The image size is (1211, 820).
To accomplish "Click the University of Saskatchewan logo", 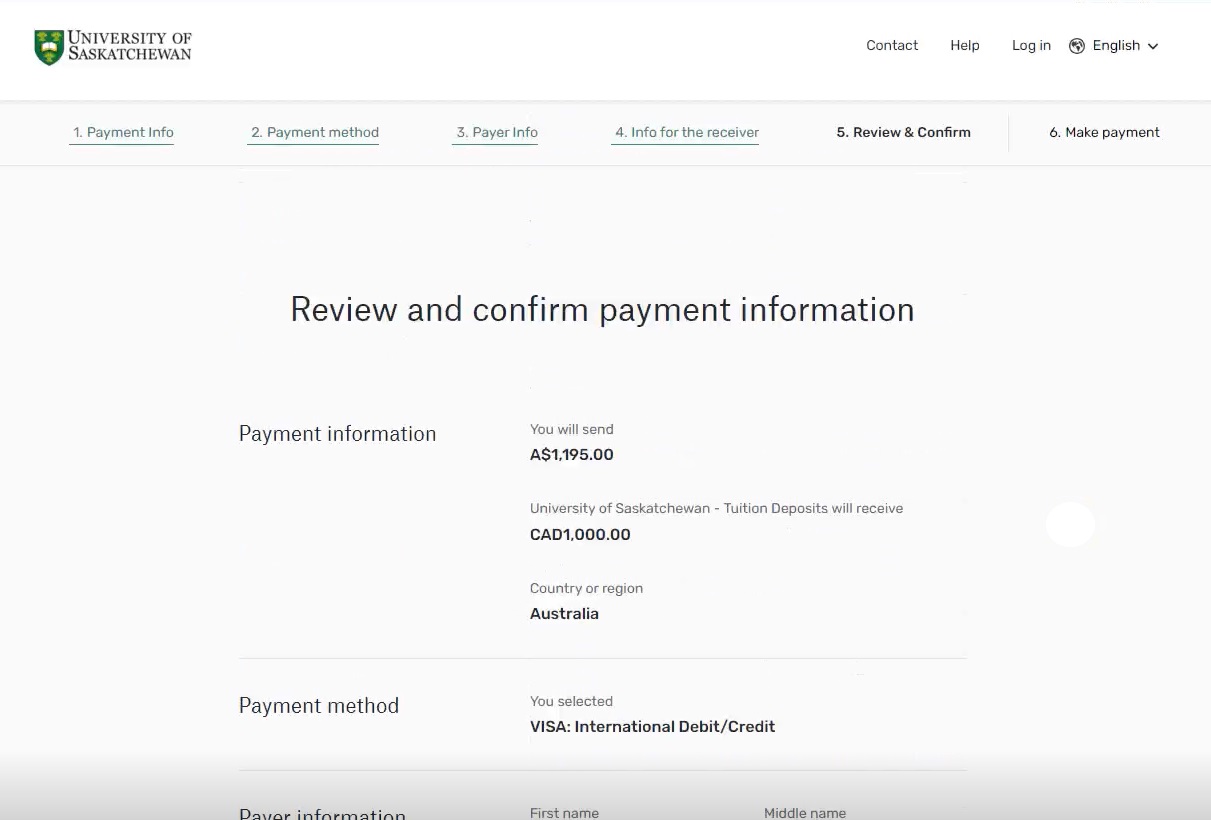I will pos(113,47).
